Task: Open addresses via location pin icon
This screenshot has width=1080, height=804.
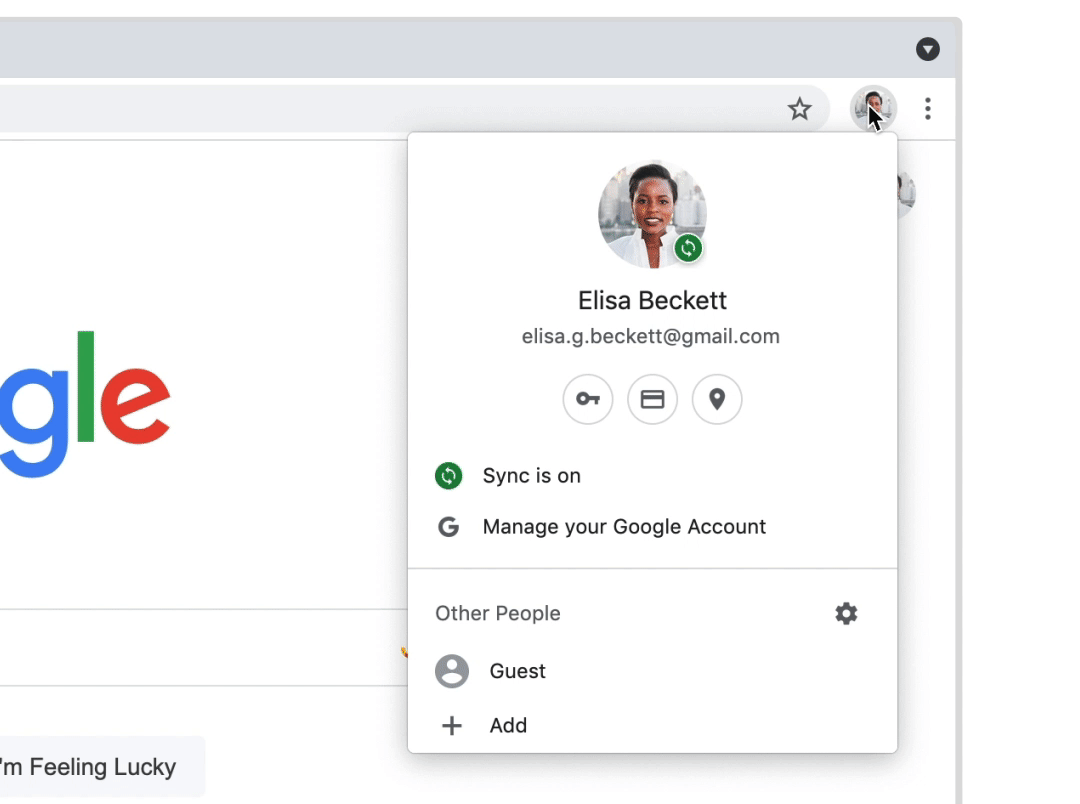Action: pos(717,400)
